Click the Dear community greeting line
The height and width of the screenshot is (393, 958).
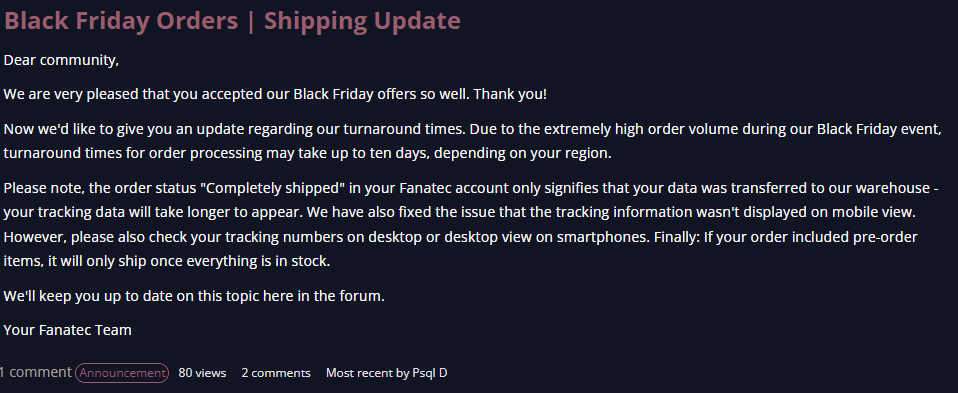(x=61, y=61)
